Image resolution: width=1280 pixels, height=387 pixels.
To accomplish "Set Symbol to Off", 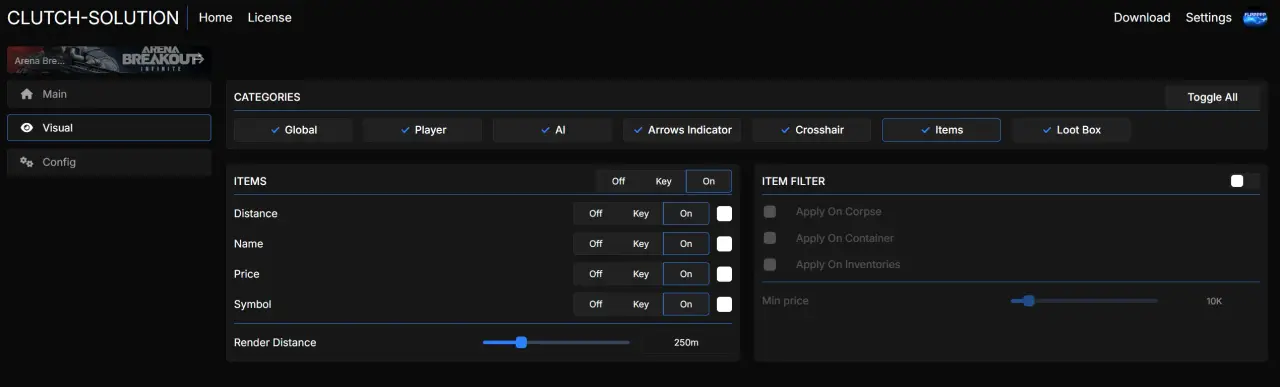I will pos(596,304).
